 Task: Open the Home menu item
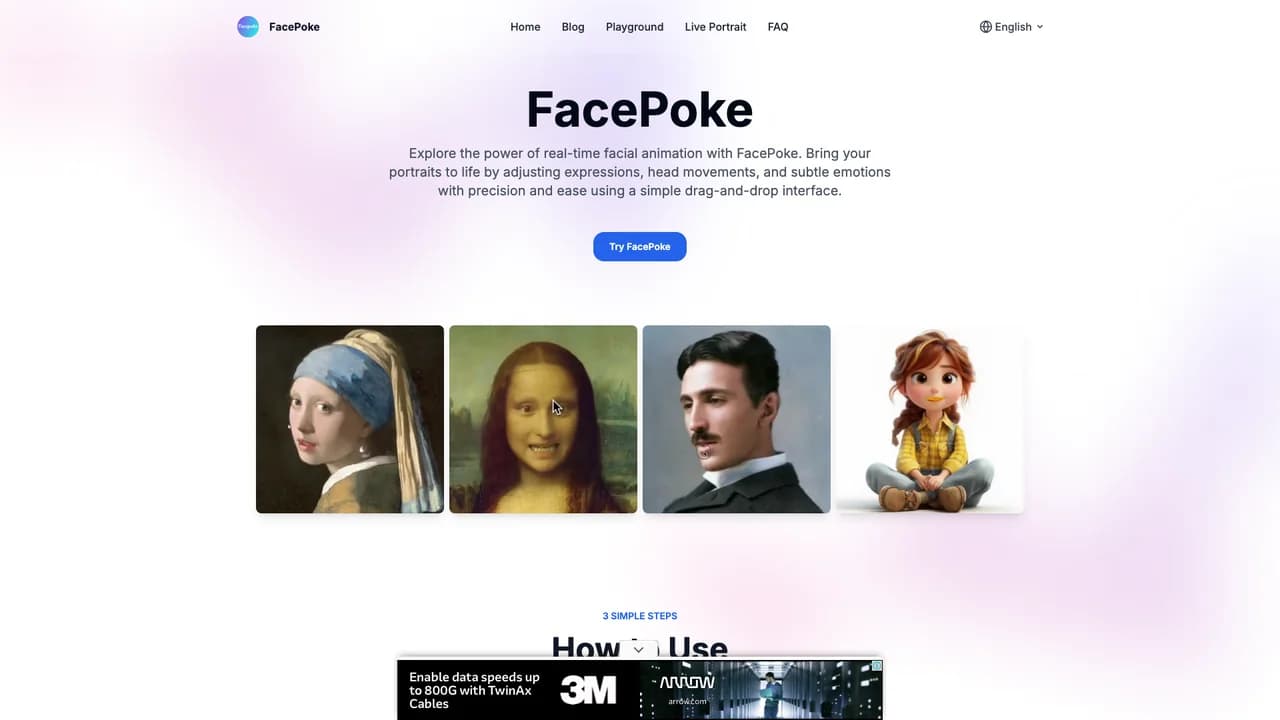point(525,27)
